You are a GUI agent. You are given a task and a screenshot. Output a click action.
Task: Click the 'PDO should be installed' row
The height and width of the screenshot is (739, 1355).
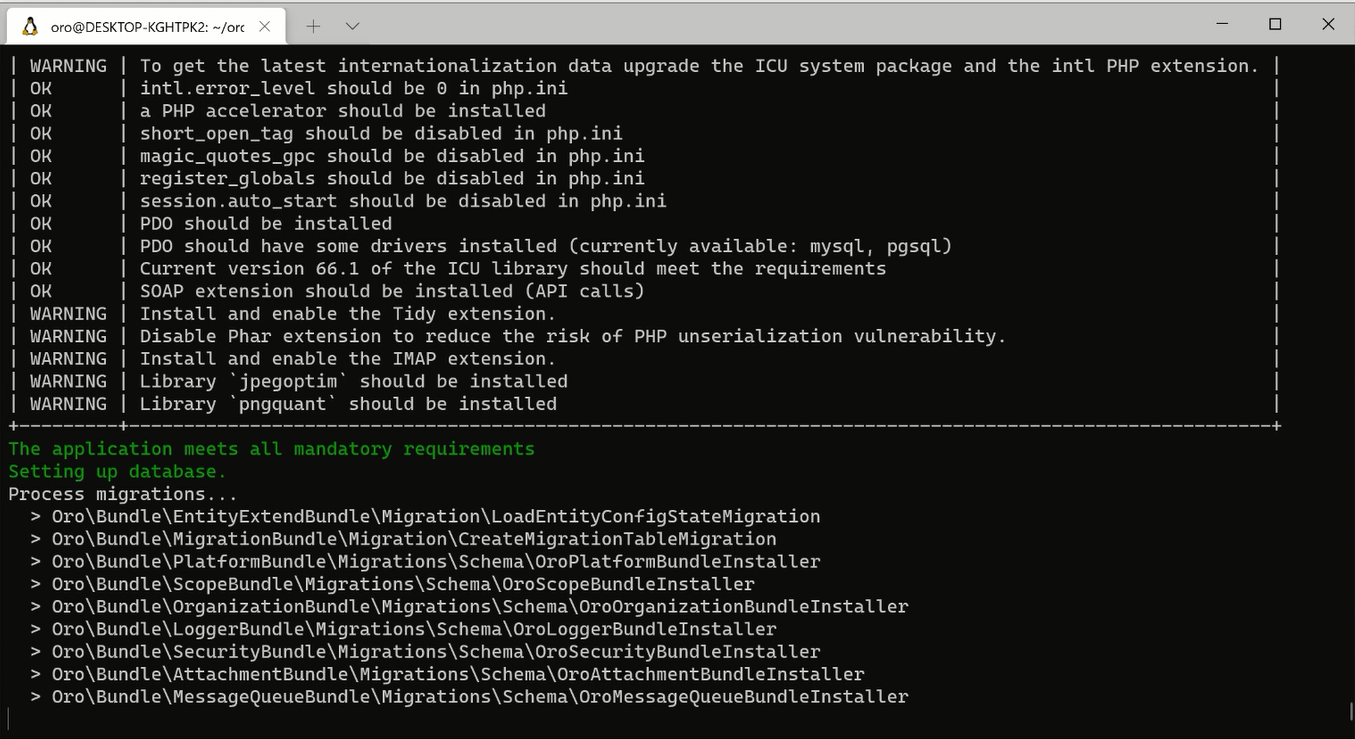(265, 224)
